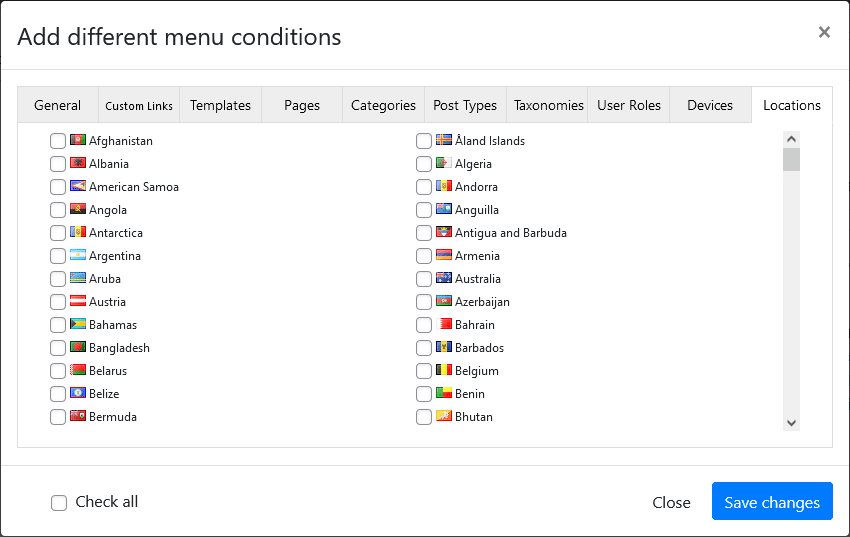850x537 pixels.
Task: Click the Close text button
Action: [671, 503]
